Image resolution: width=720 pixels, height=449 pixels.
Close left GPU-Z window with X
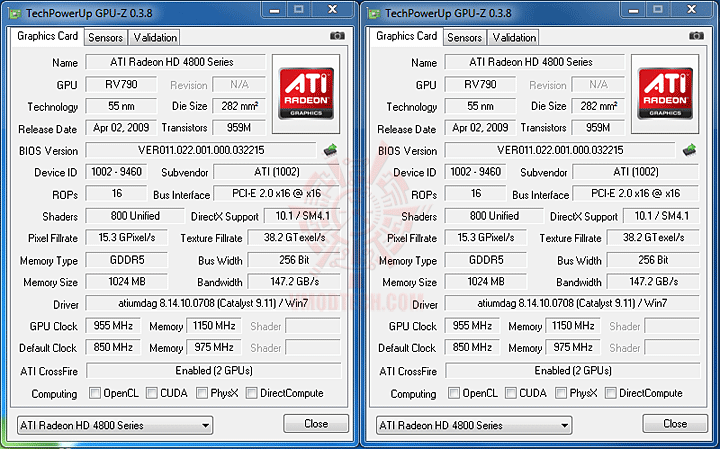tap(333, 10)
